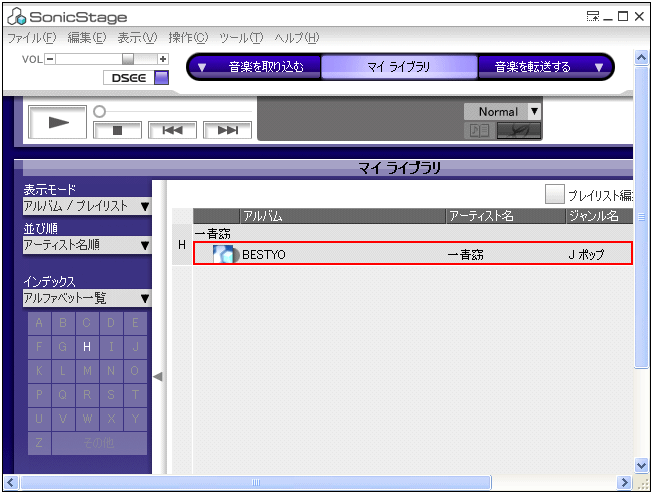Screen dimensions: 653x494
Task: Select the BESTYO album row
Action: (x=413, y=253)
